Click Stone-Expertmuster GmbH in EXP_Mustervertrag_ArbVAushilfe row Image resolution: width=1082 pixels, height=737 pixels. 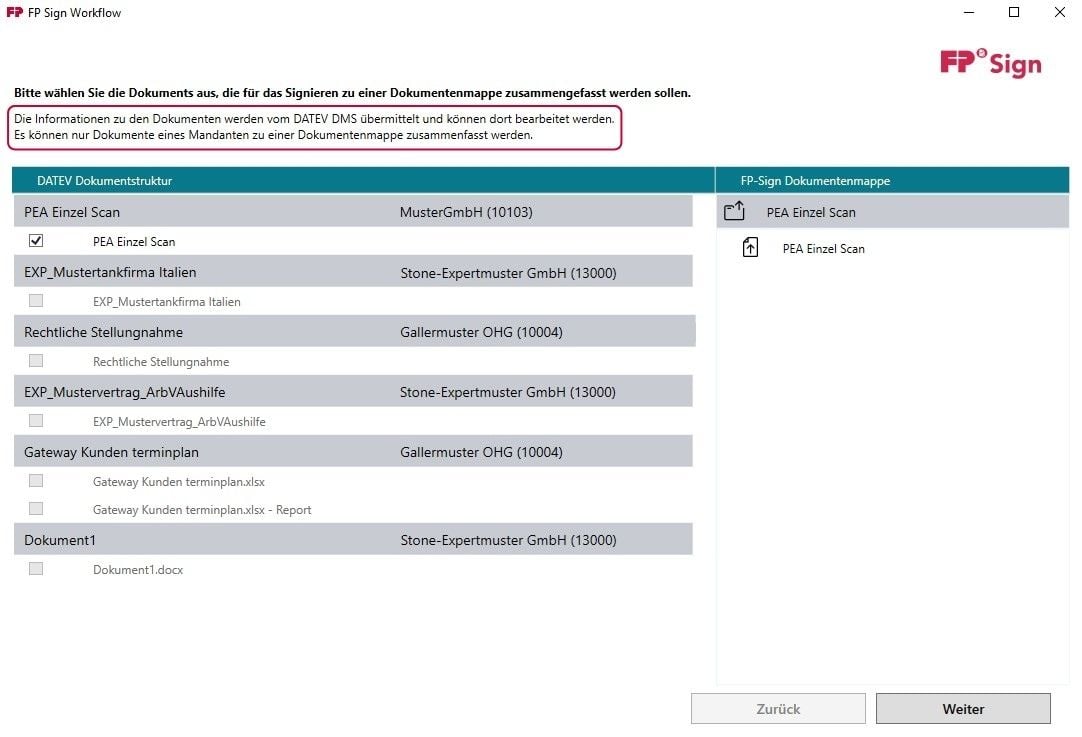pyautogui.click(x=508, y=392)
